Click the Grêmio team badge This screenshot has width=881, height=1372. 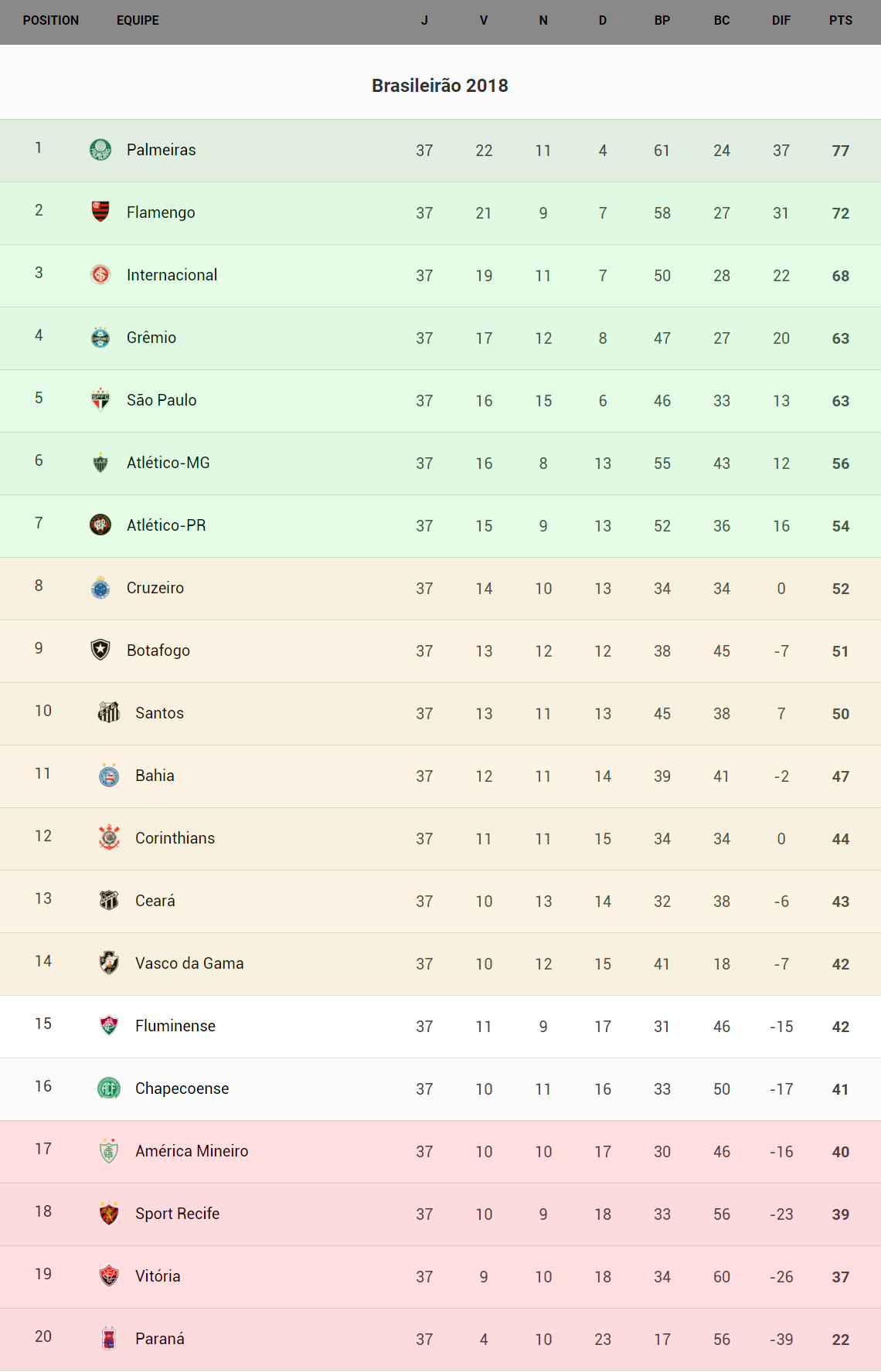[x=100, y=337]
